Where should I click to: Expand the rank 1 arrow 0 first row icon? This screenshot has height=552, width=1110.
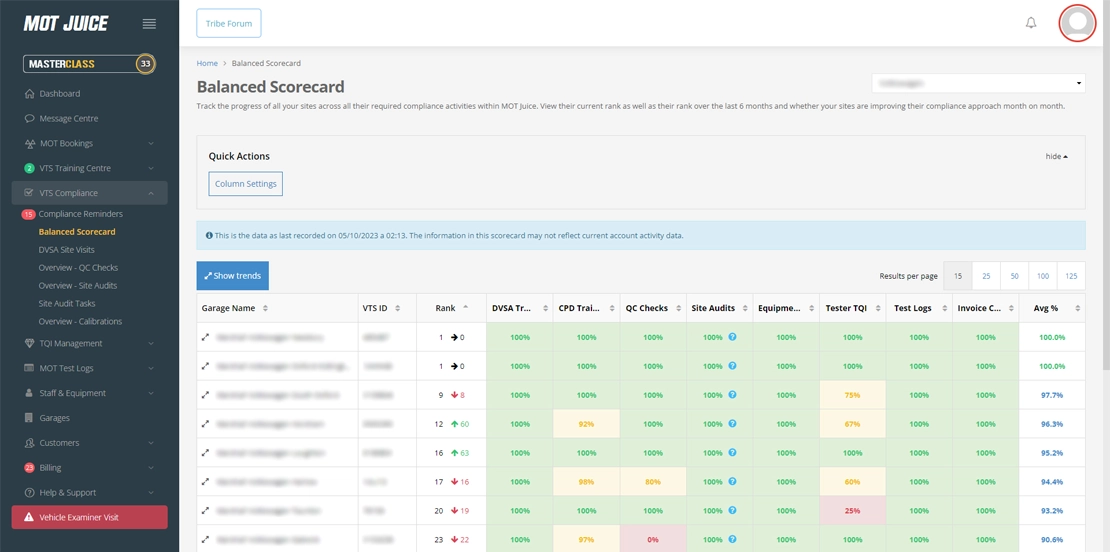coord(205,338)
